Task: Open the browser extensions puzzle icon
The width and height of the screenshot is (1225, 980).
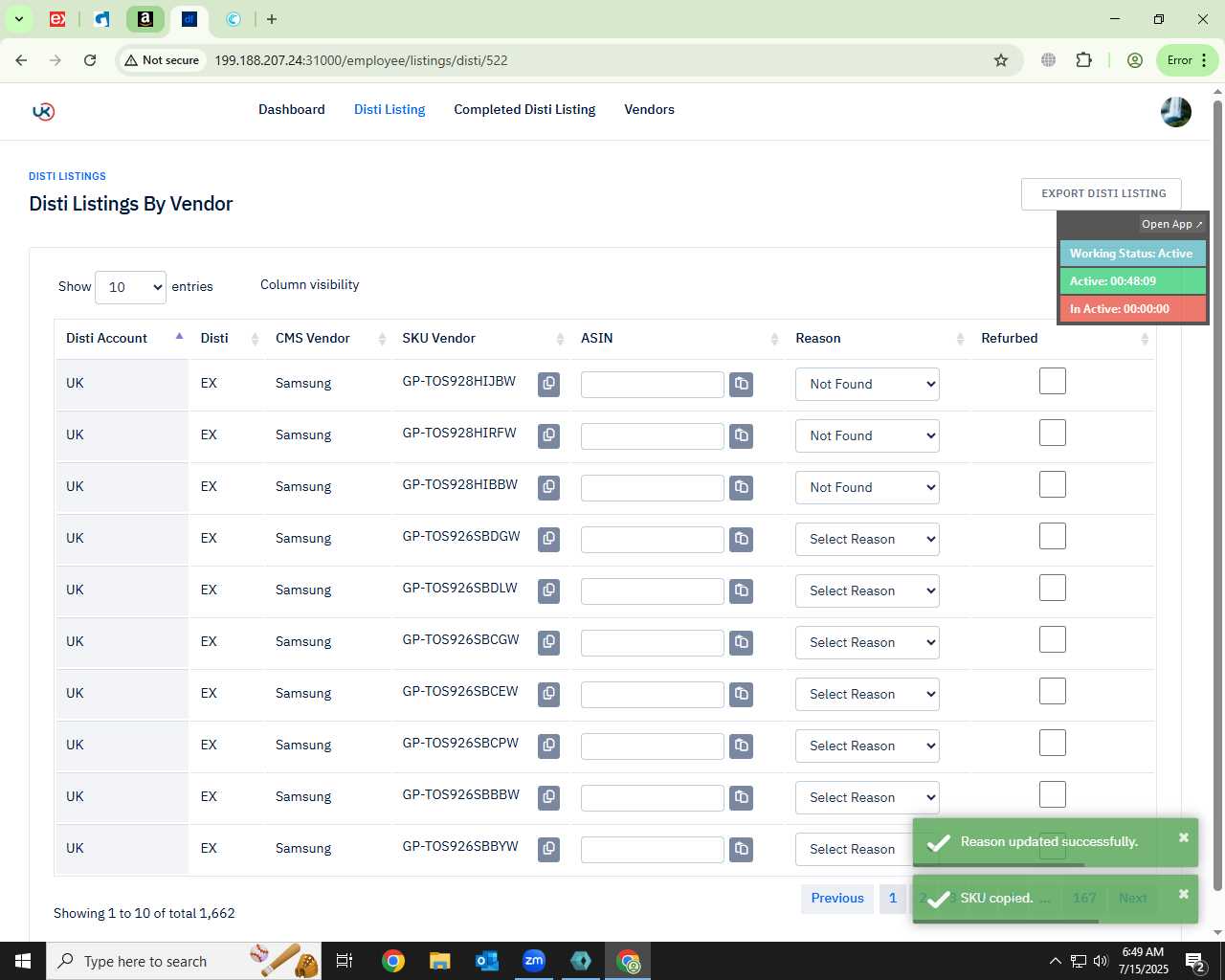Action: [1083, 60]
